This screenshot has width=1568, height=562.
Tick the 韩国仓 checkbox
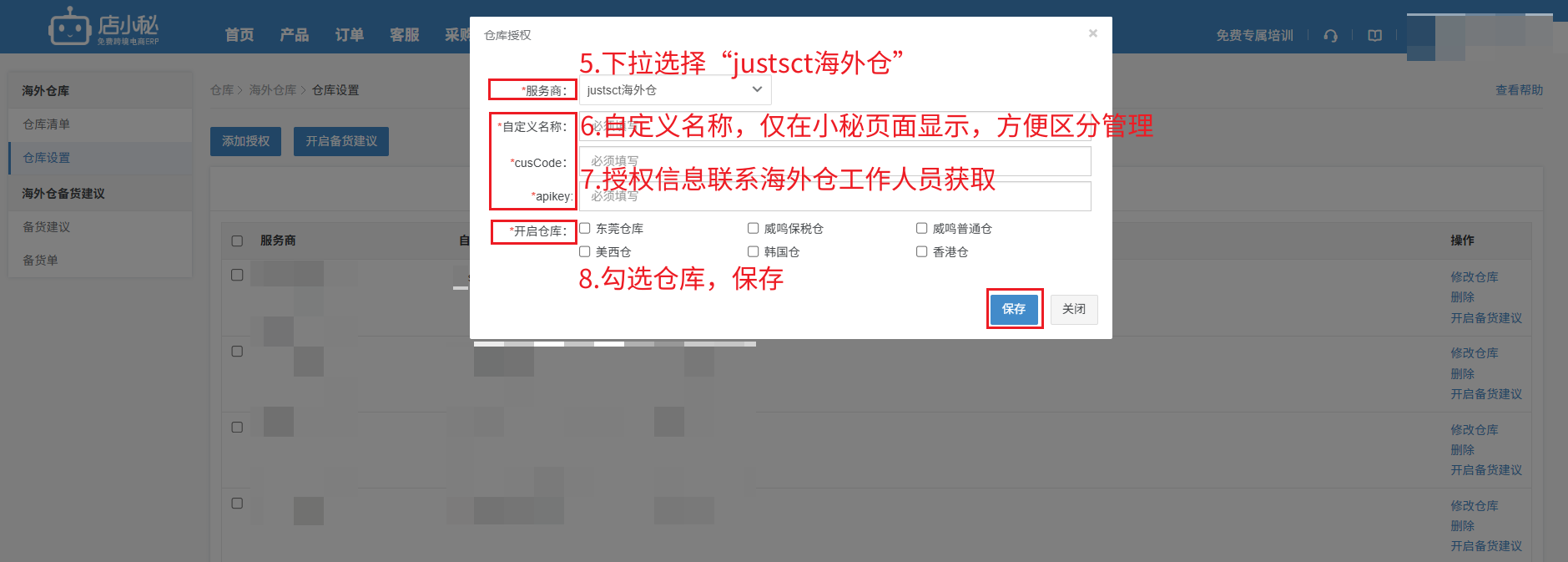pos(754,251)
